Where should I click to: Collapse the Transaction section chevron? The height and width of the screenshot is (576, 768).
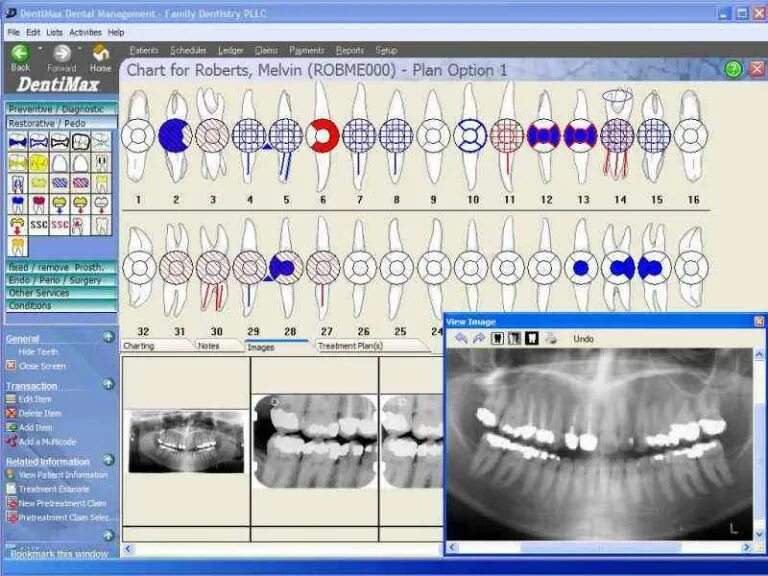109,384
